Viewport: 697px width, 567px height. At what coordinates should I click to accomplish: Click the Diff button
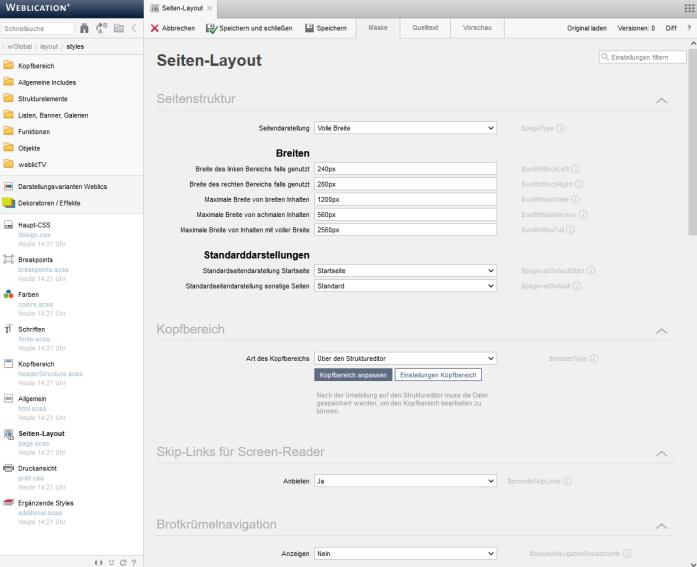(671, 28)
